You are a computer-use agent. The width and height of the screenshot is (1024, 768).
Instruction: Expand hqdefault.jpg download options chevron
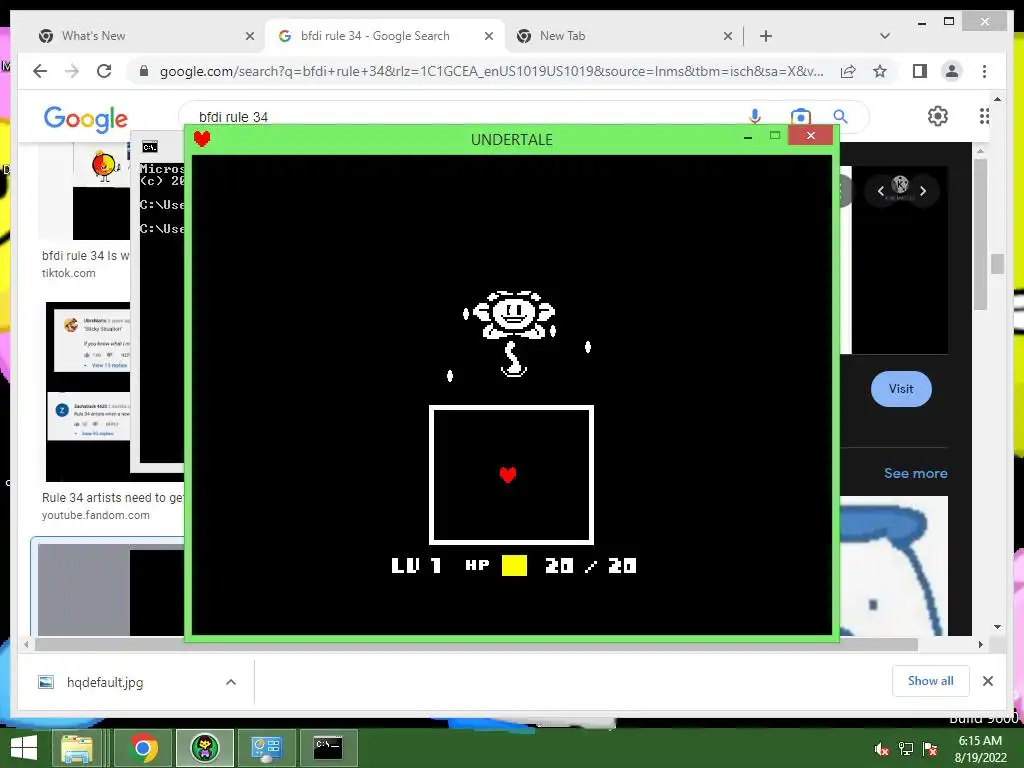click(231, 682)
